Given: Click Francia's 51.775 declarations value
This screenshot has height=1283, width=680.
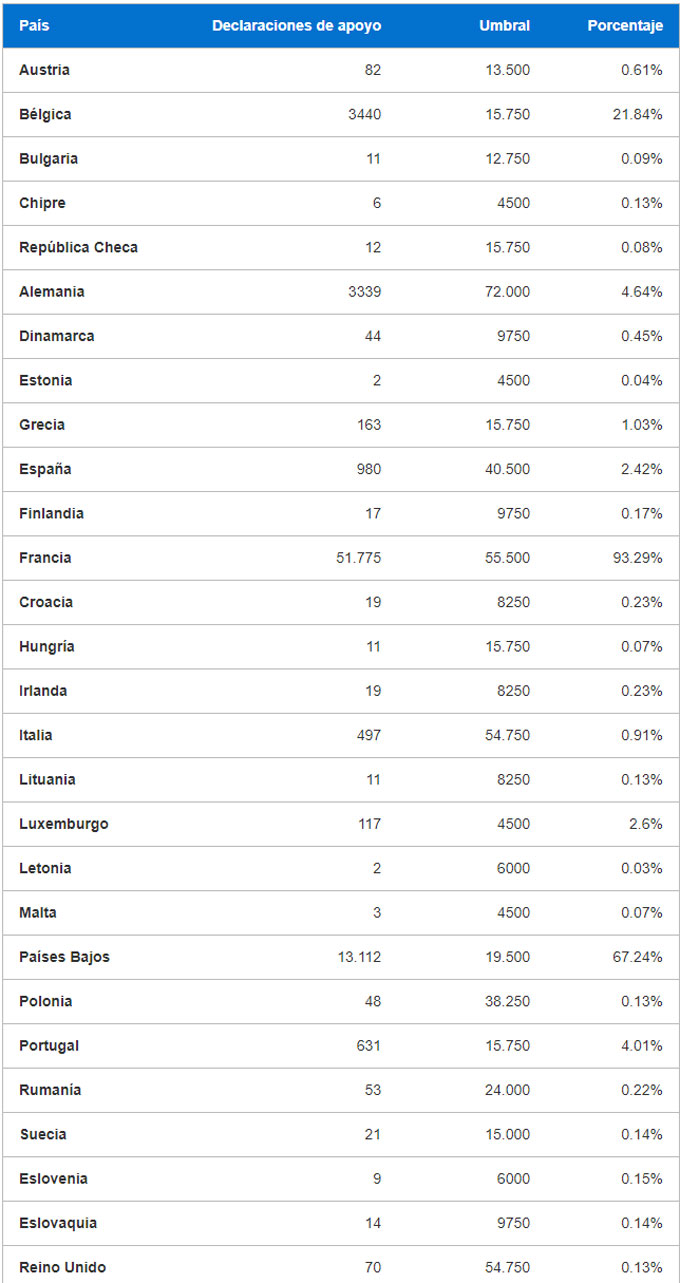Looking at the screenshot, I should (358, 558).
